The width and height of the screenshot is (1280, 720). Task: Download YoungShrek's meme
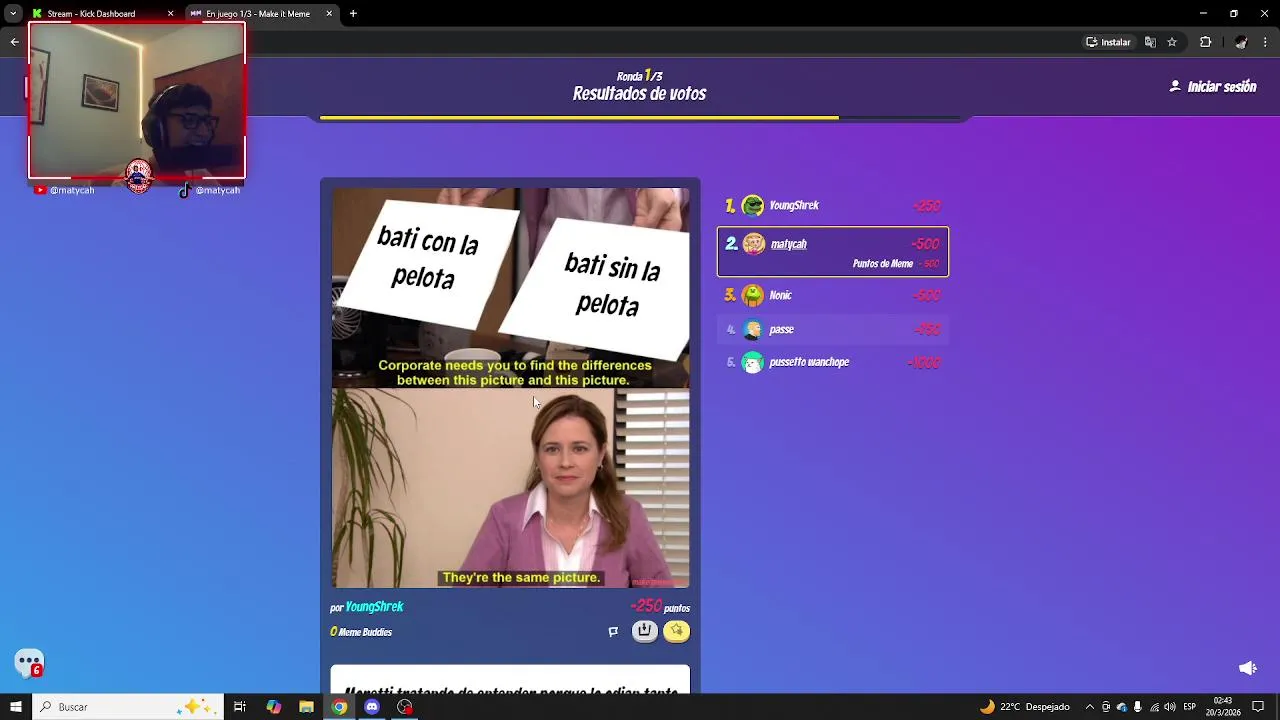click(645, 631)
